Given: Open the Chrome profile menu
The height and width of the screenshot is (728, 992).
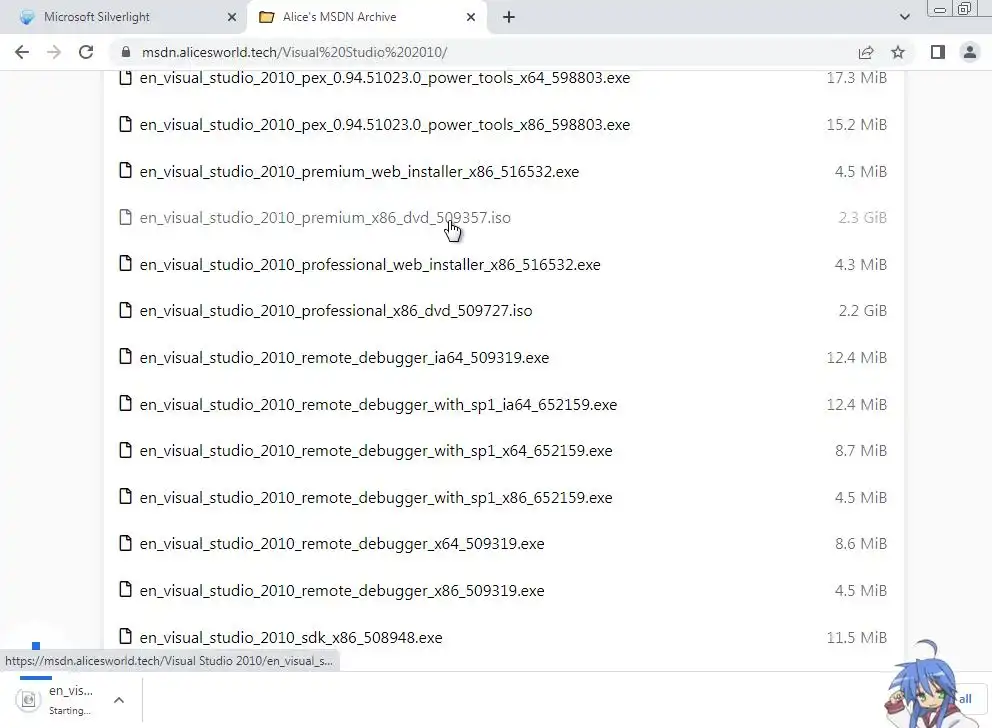Looking at the screenshot, I should point(969,52).
